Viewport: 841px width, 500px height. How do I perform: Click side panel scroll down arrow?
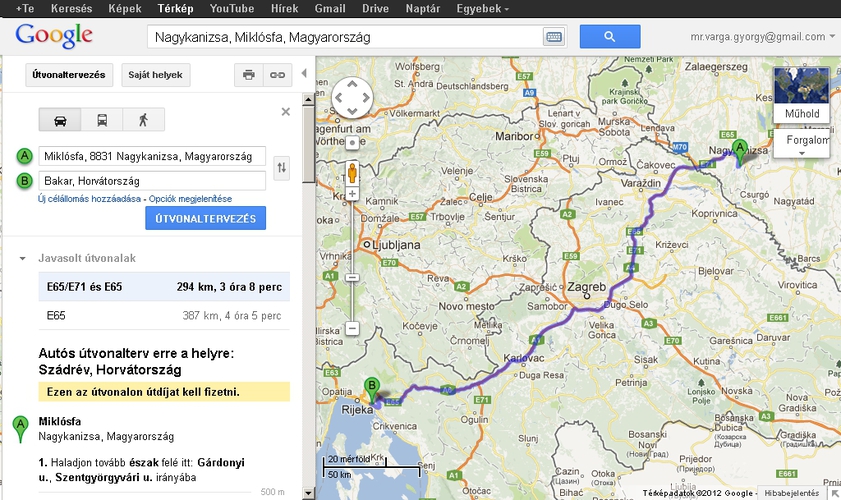click(x=308, y=493)
